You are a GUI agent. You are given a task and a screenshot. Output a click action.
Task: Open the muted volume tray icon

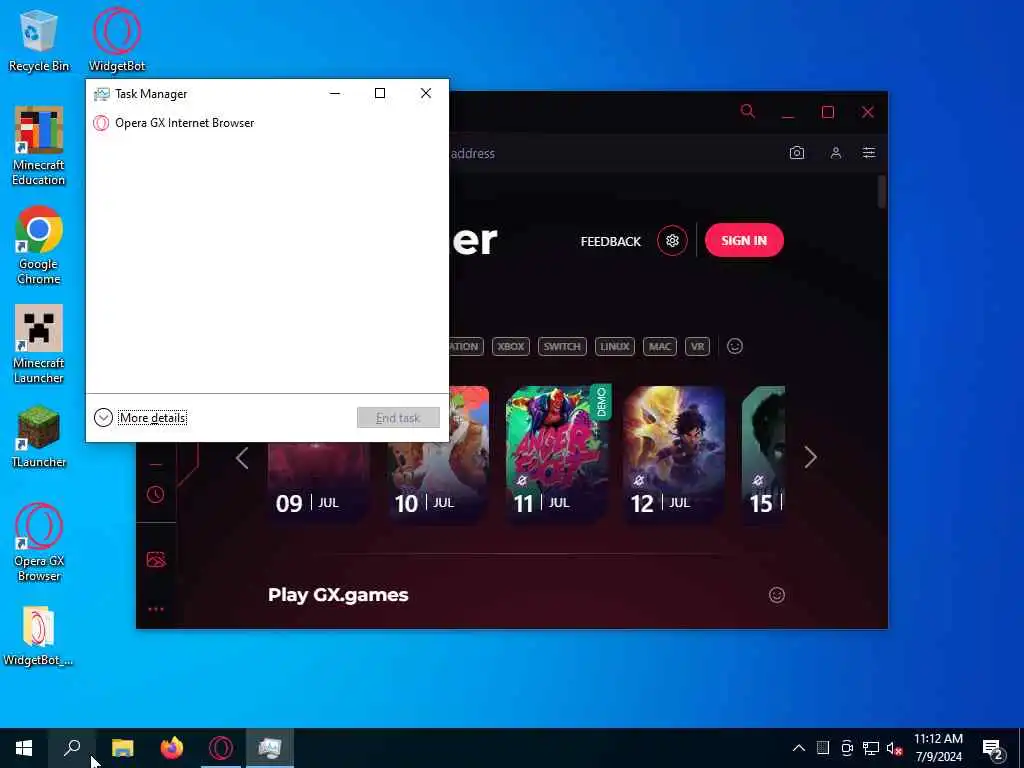pos(894,748)
